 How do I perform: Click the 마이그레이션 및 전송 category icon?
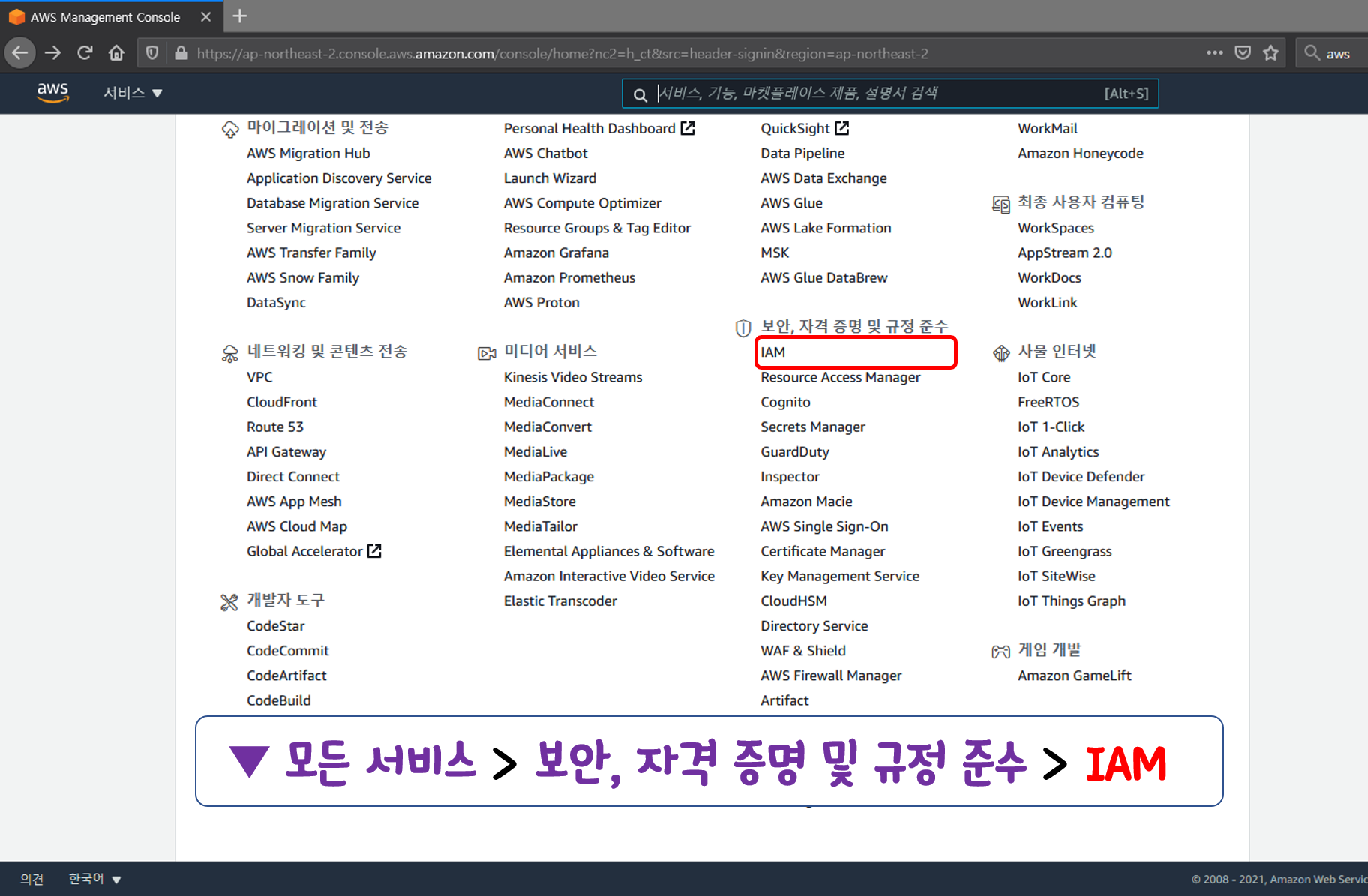click(x=230, y=130)
